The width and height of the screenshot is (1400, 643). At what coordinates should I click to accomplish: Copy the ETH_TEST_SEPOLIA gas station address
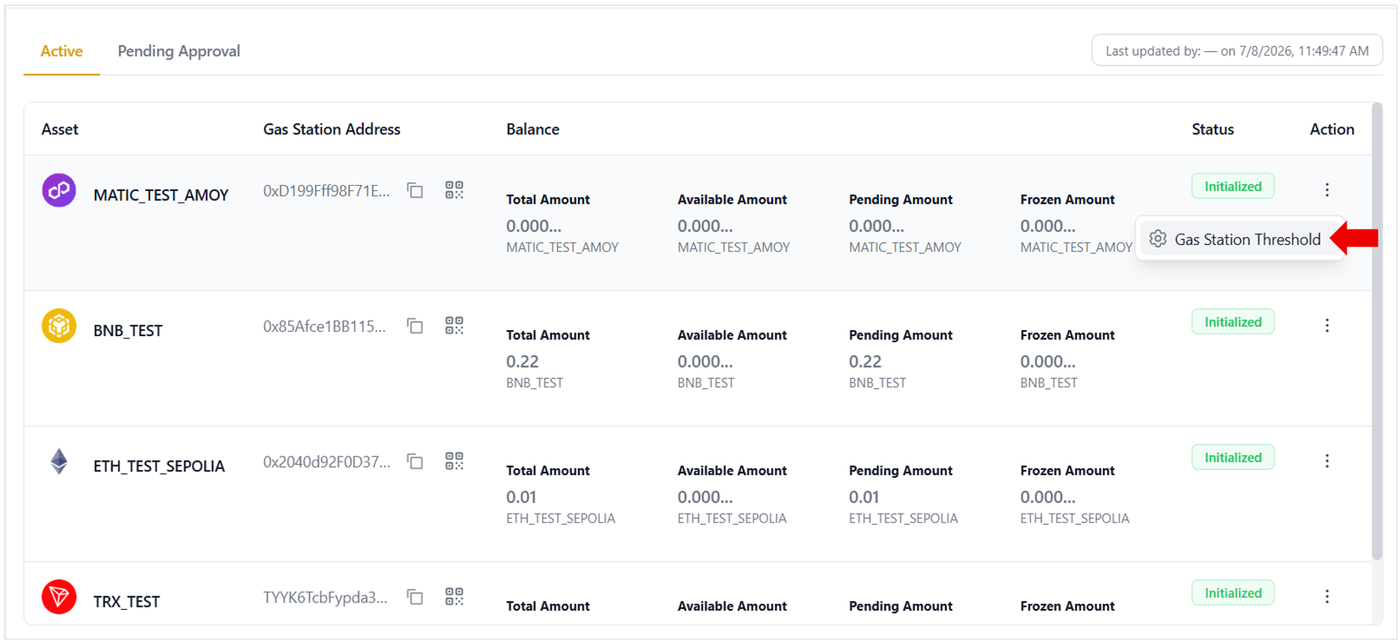[x=415, y=461]
